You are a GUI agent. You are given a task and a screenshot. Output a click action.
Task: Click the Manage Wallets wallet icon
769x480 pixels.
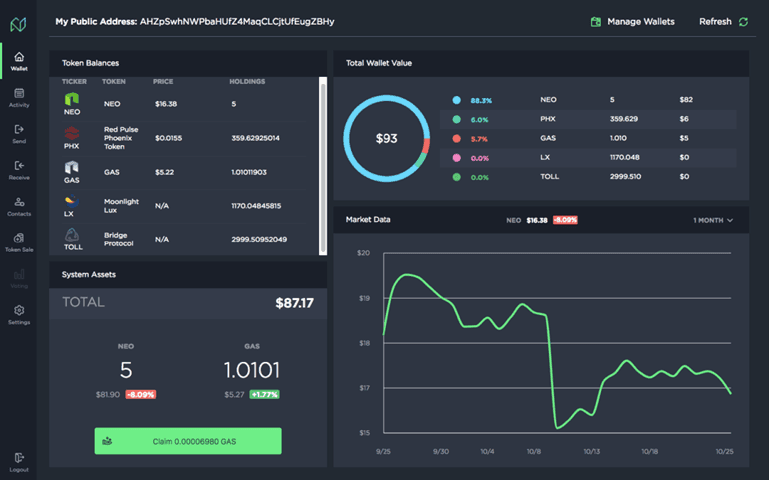596,22
